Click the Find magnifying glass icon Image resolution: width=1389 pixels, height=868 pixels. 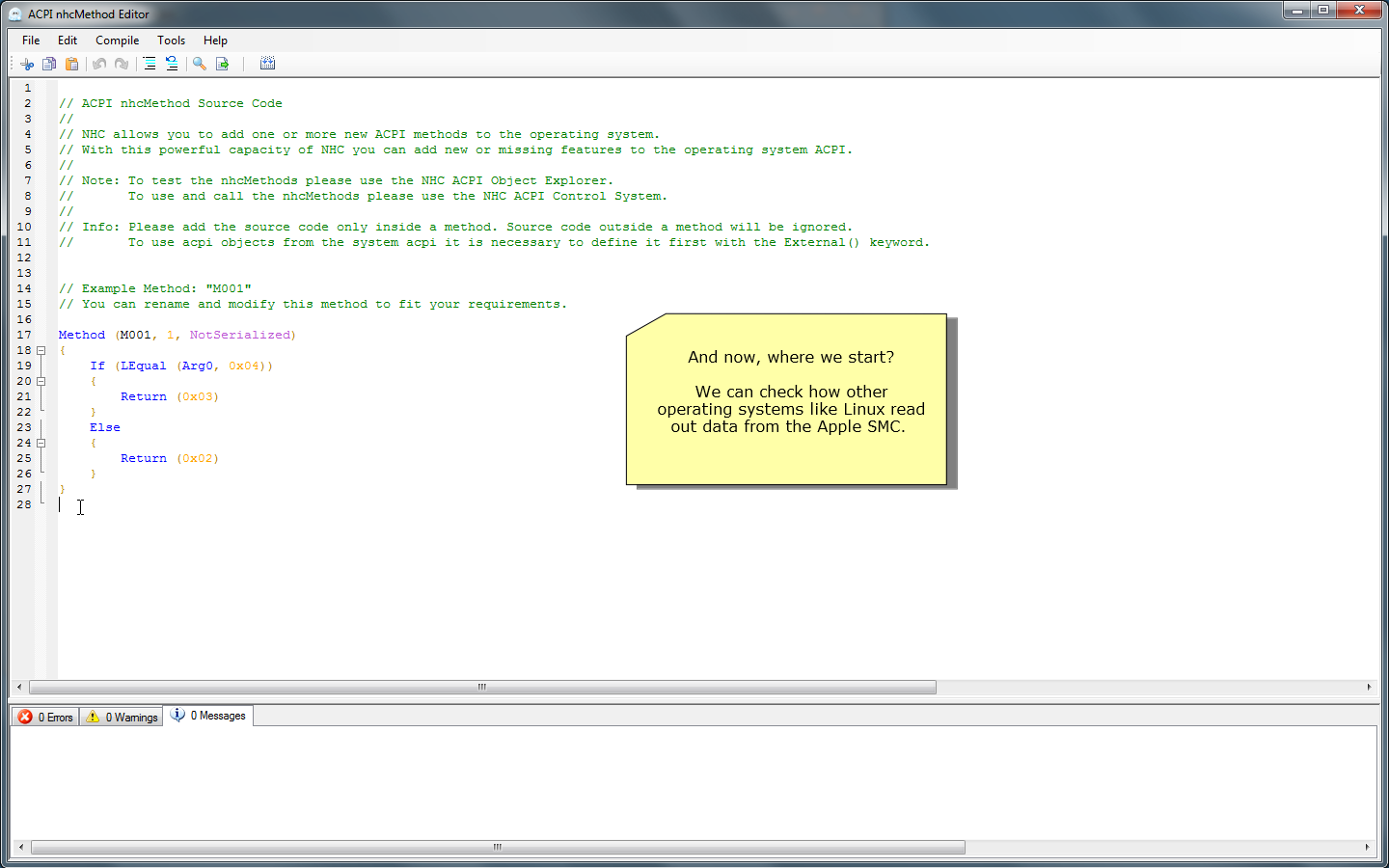point(200,64)
